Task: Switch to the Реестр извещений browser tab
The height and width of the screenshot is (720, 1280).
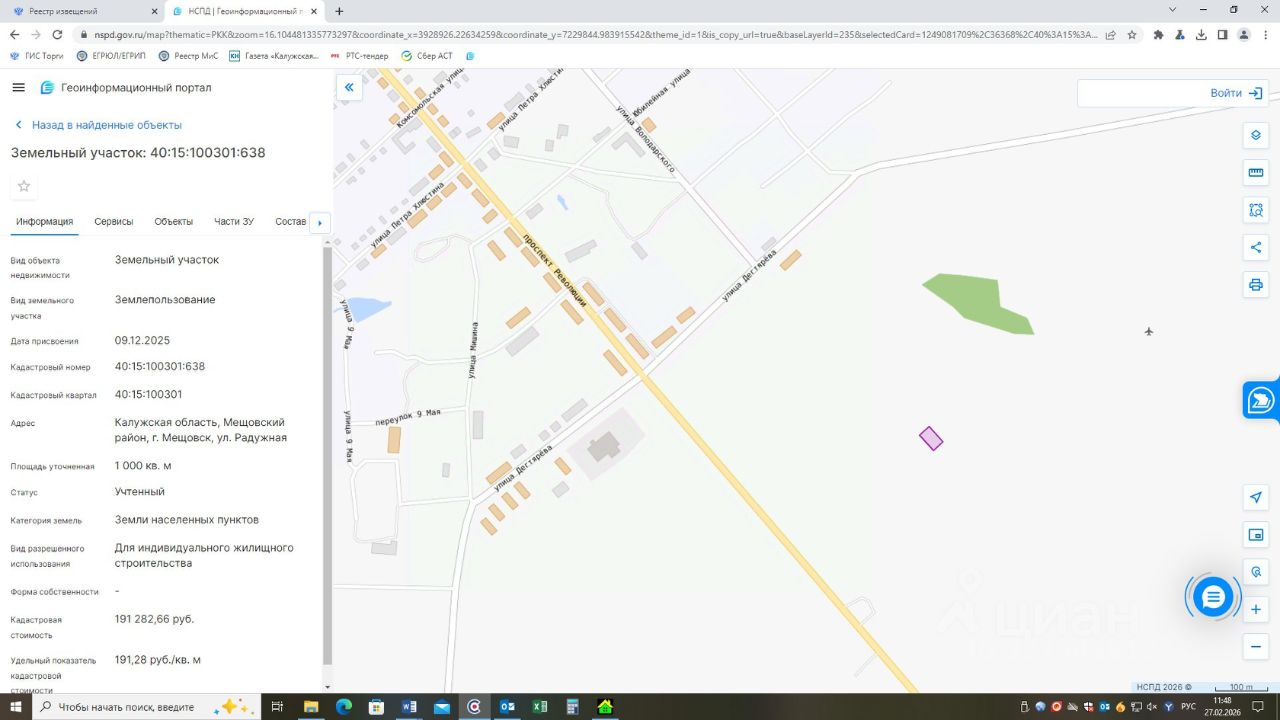Action: tap(82, 11)
